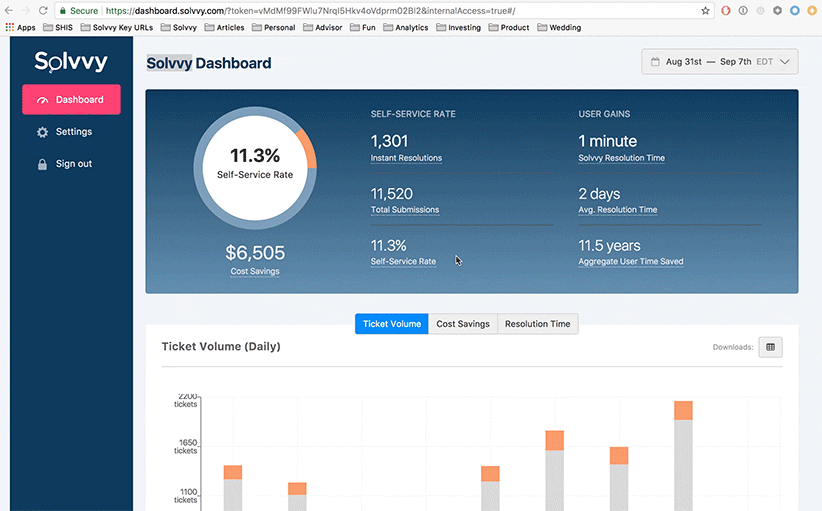Click the Self-Service Rate underlined label
This screenshot has height=511, width=822.
[403, 262]
